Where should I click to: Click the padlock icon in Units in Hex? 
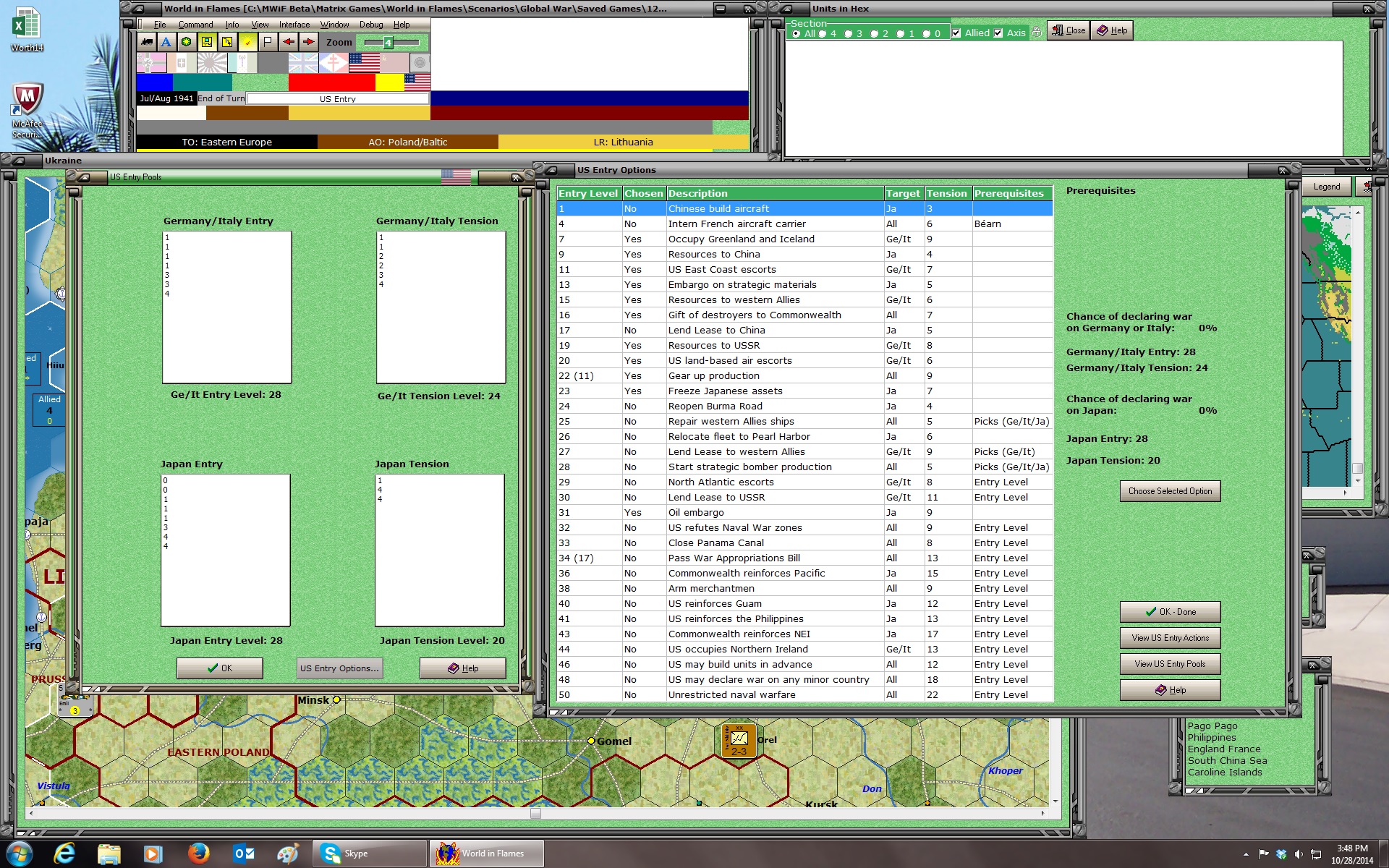tap(1037, 33)
